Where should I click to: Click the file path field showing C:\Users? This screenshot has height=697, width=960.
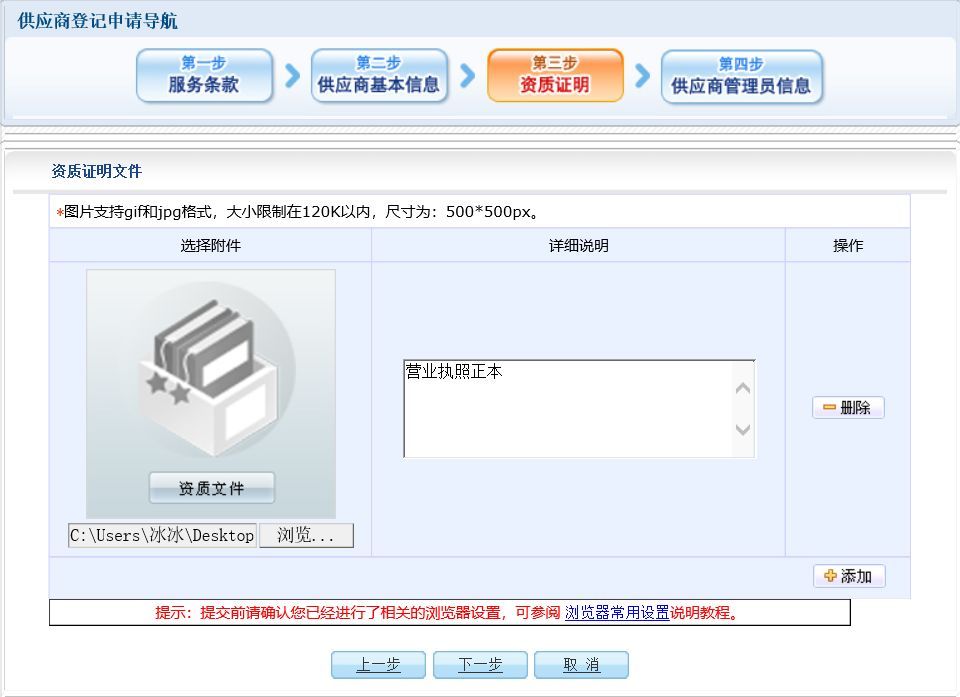pos(162,535)
